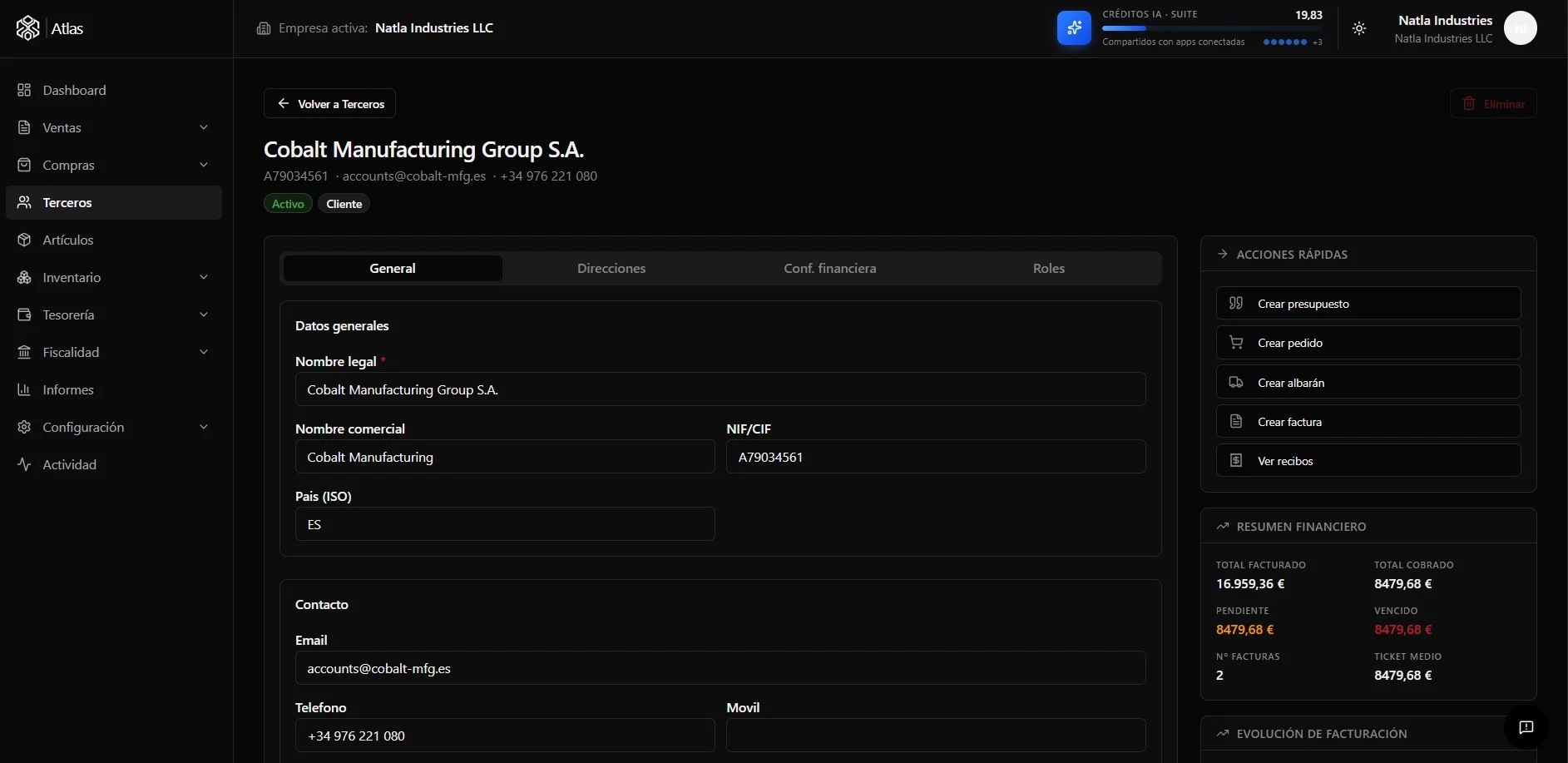1568x763 pixels.
Task: Click the Fiscalidad bank icon
Action: click(24, 352)
